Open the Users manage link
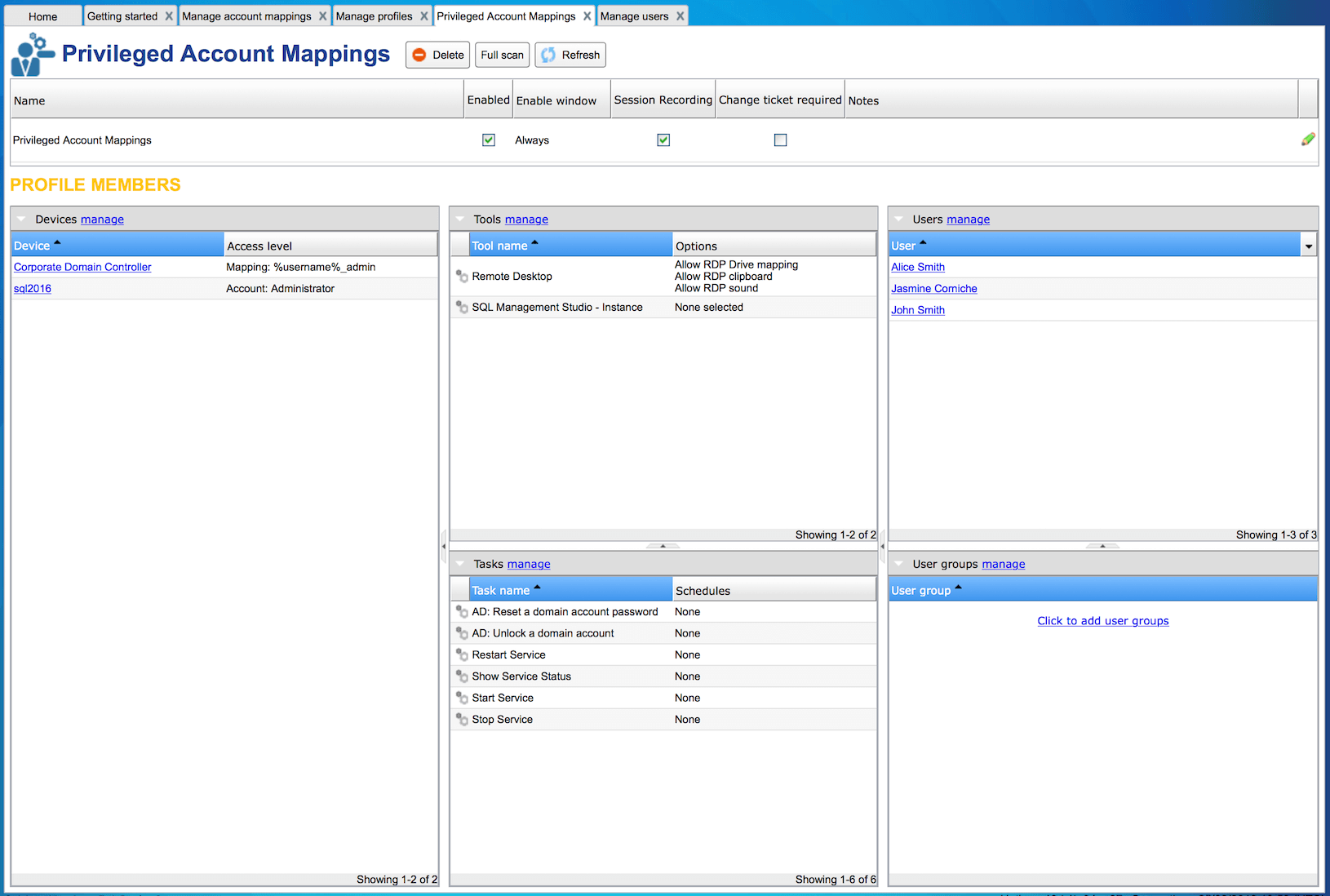Viewport: 1330px width, 896px height. tap(968, 220)
